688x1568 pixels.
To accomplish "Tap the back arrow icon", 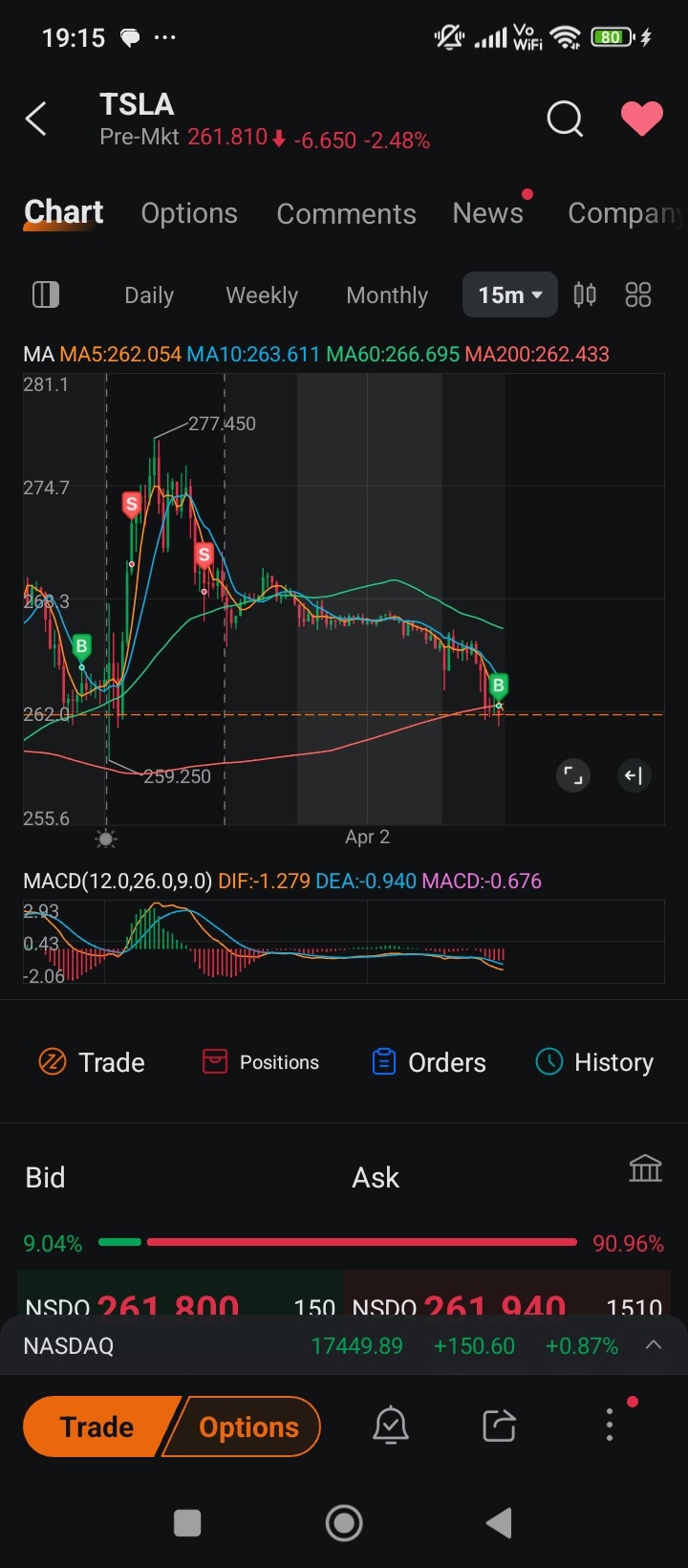I will click(x=36, y=120).
